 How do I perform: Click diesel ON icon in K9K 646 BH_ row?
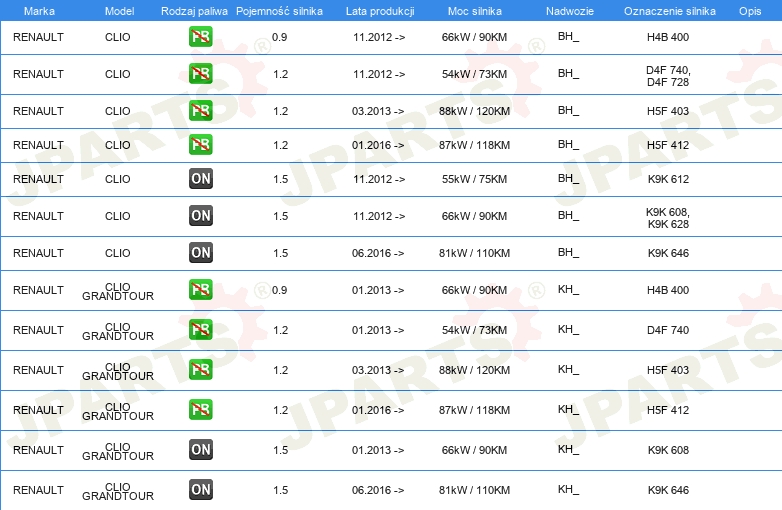pos(201,252)
